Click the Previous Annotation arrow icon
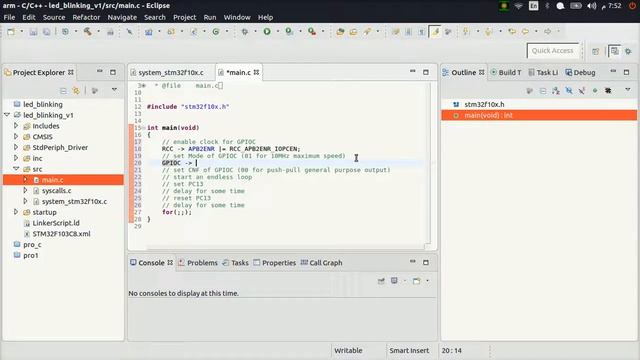 pyautogui.click(x=488, y=31)
